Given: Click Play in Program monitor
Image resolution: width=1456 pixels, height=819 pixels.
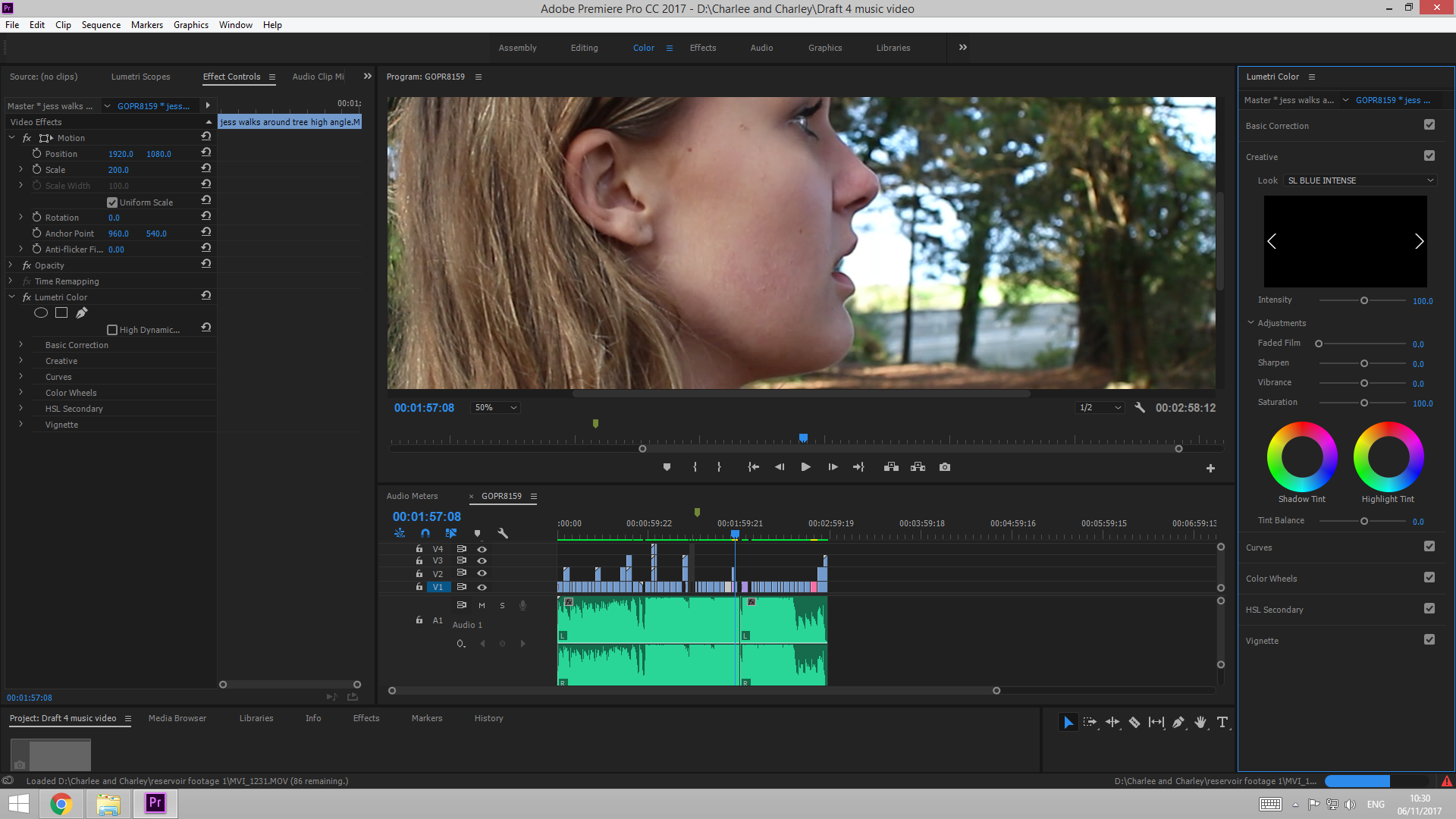Looking at the screenshot, I should [x=805, y=467].
